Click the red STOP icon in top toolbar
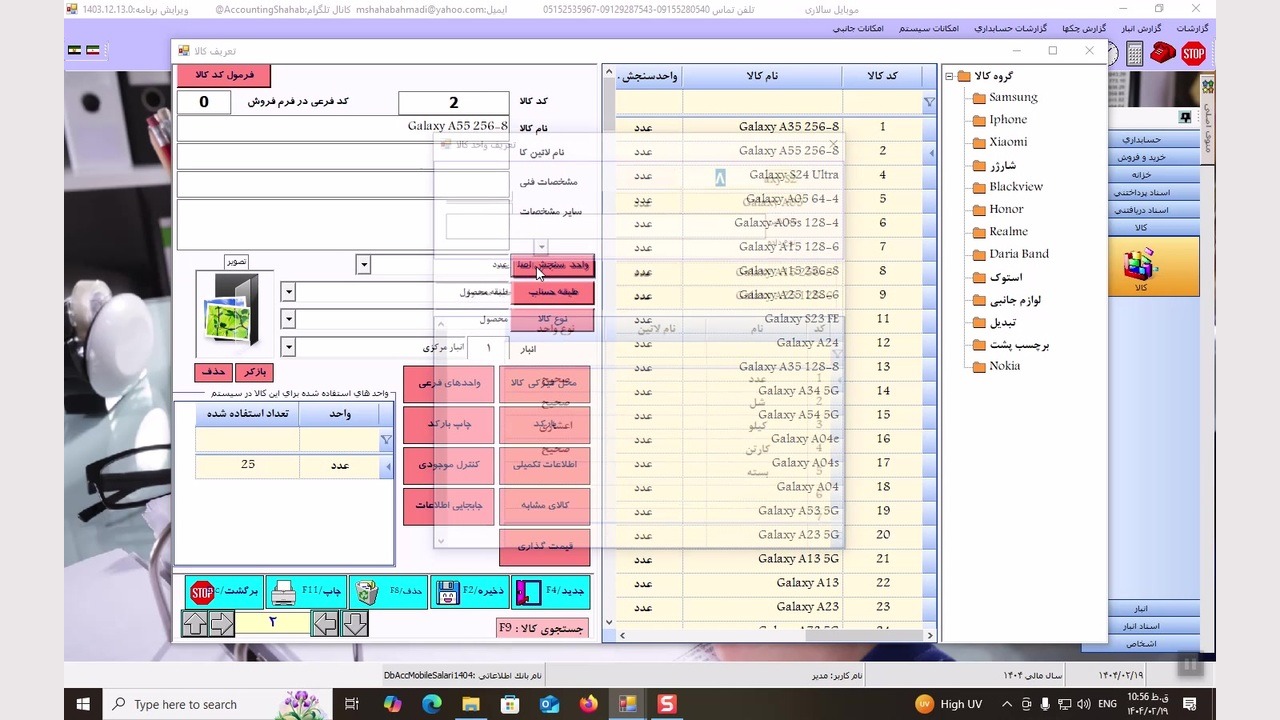The height and width of the screenshot is (720, 1280). (x=1193, y=54)
